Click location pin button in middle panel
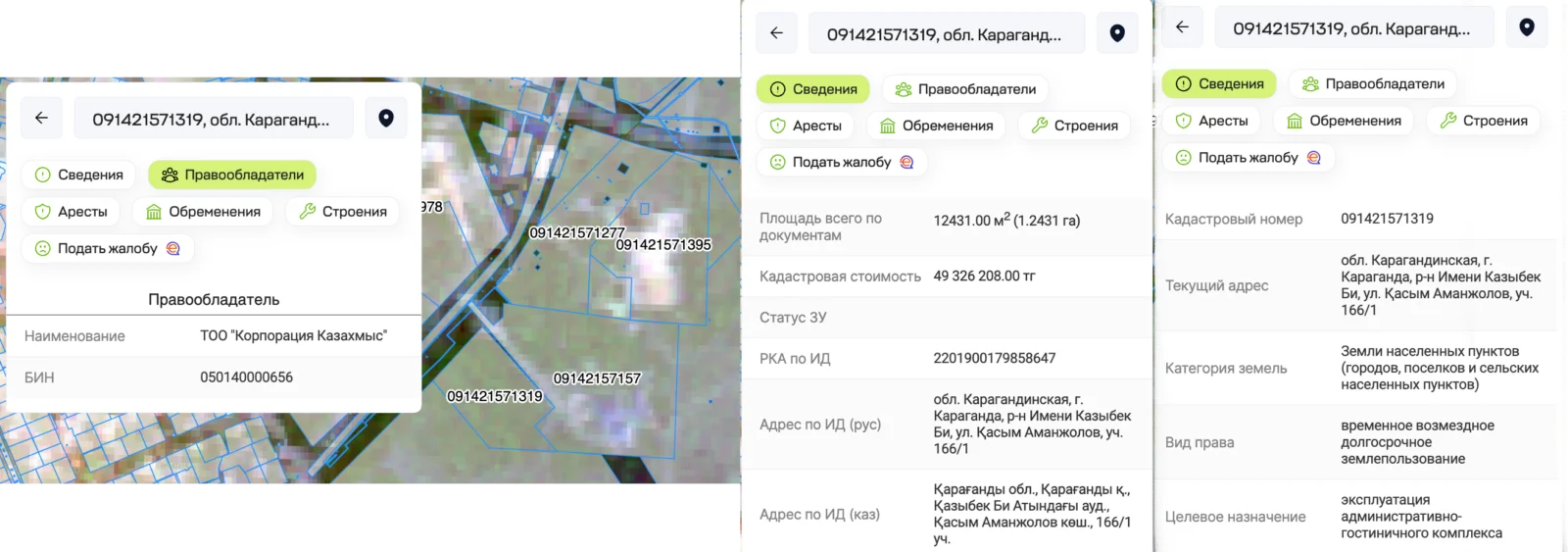 click(x=1117, y=33)
